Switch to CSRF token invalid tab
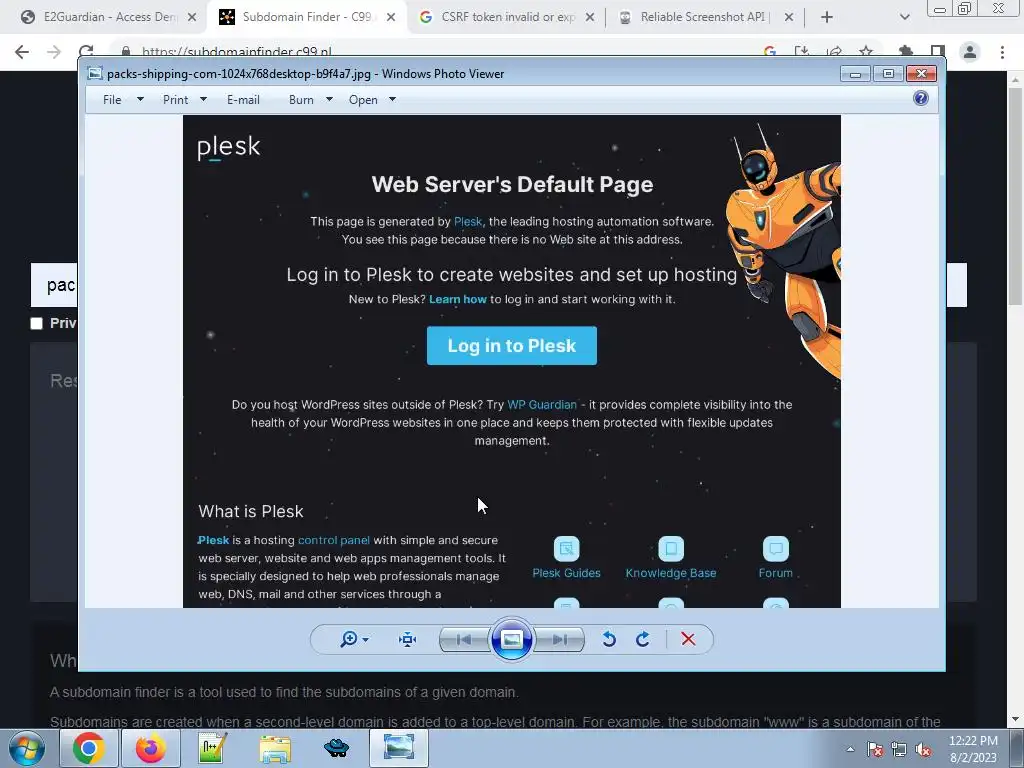Viewport: 1024px width, 768px height. (507, 17)
